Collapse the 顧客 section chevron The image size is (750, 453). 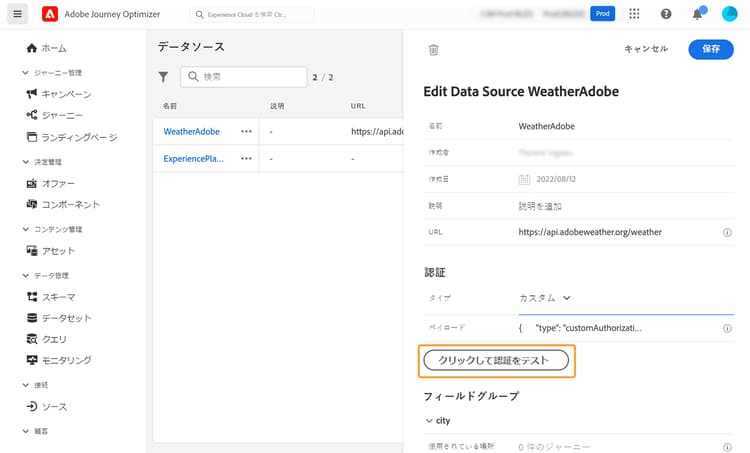click(x=25, y=431)
